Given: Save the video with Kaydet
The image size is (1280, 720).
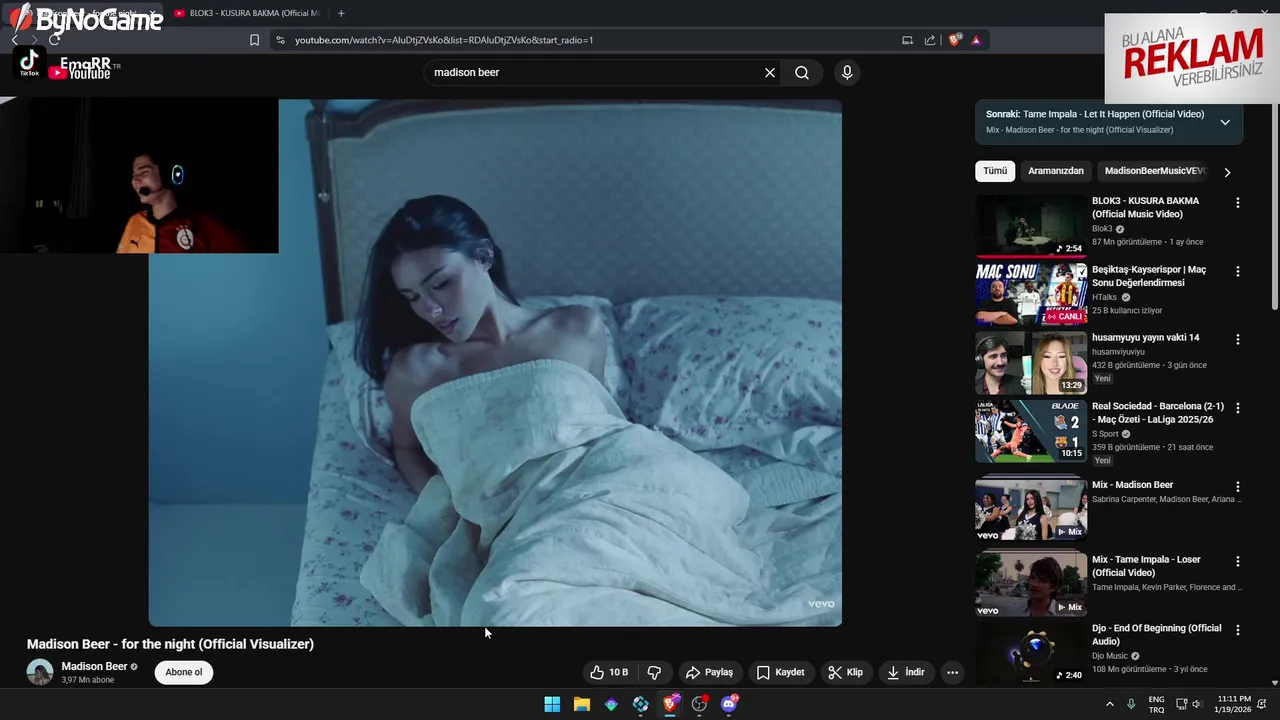Looking at the screenshot, I should click(x=780, y=673).
